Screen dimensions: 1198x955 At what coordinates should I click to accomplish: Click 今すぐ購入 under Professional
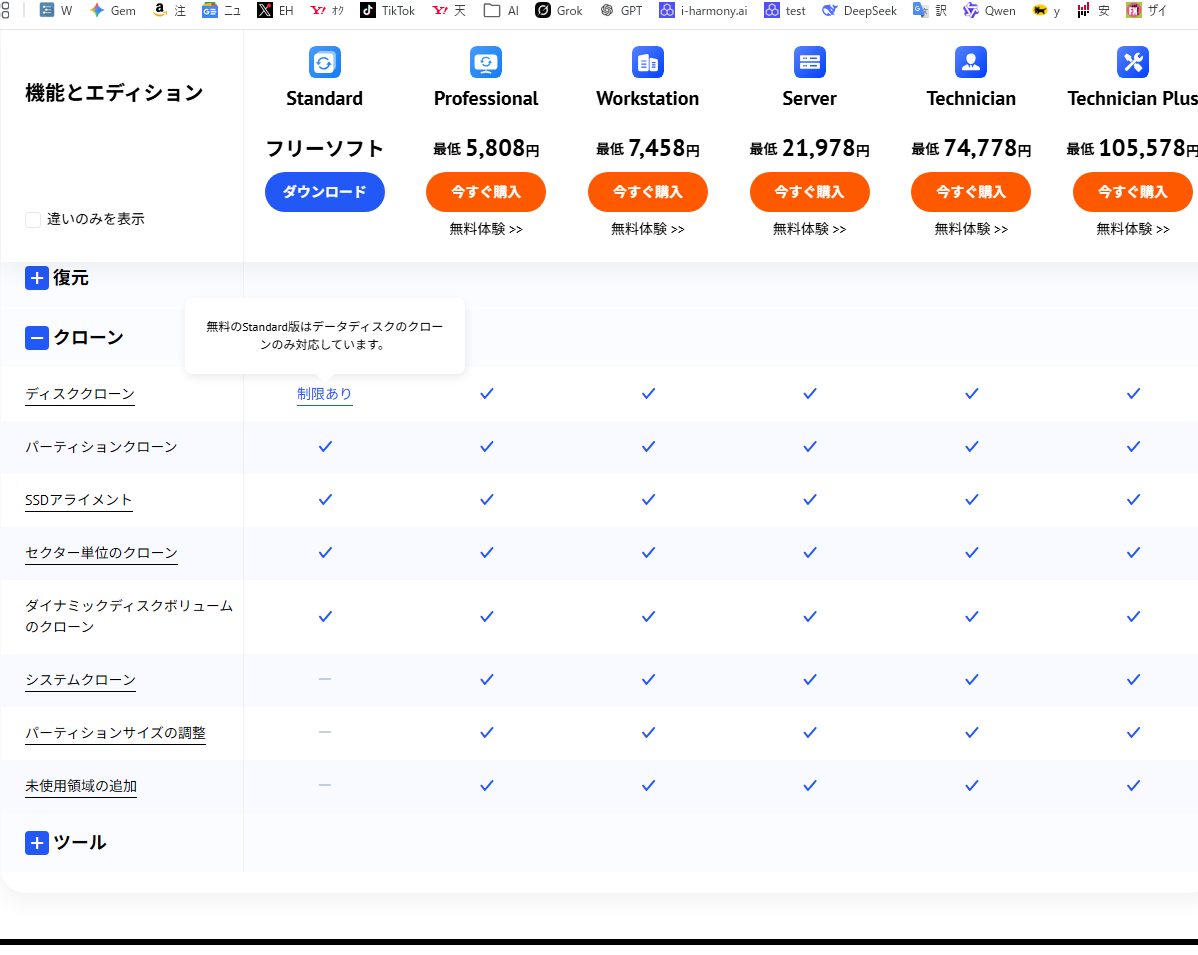coord(486,192)
